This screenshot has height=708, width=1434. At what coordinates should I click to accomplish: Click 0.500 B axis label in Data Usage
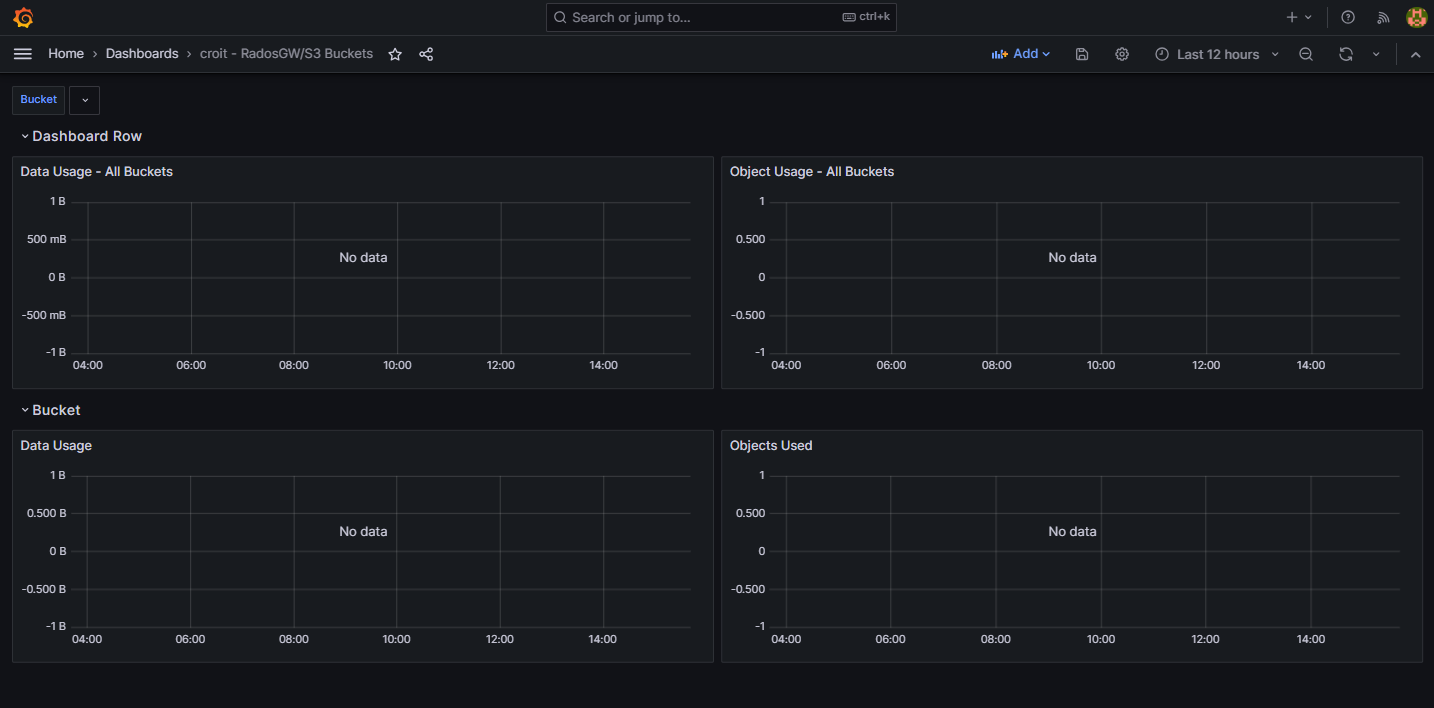click(44, 513)
